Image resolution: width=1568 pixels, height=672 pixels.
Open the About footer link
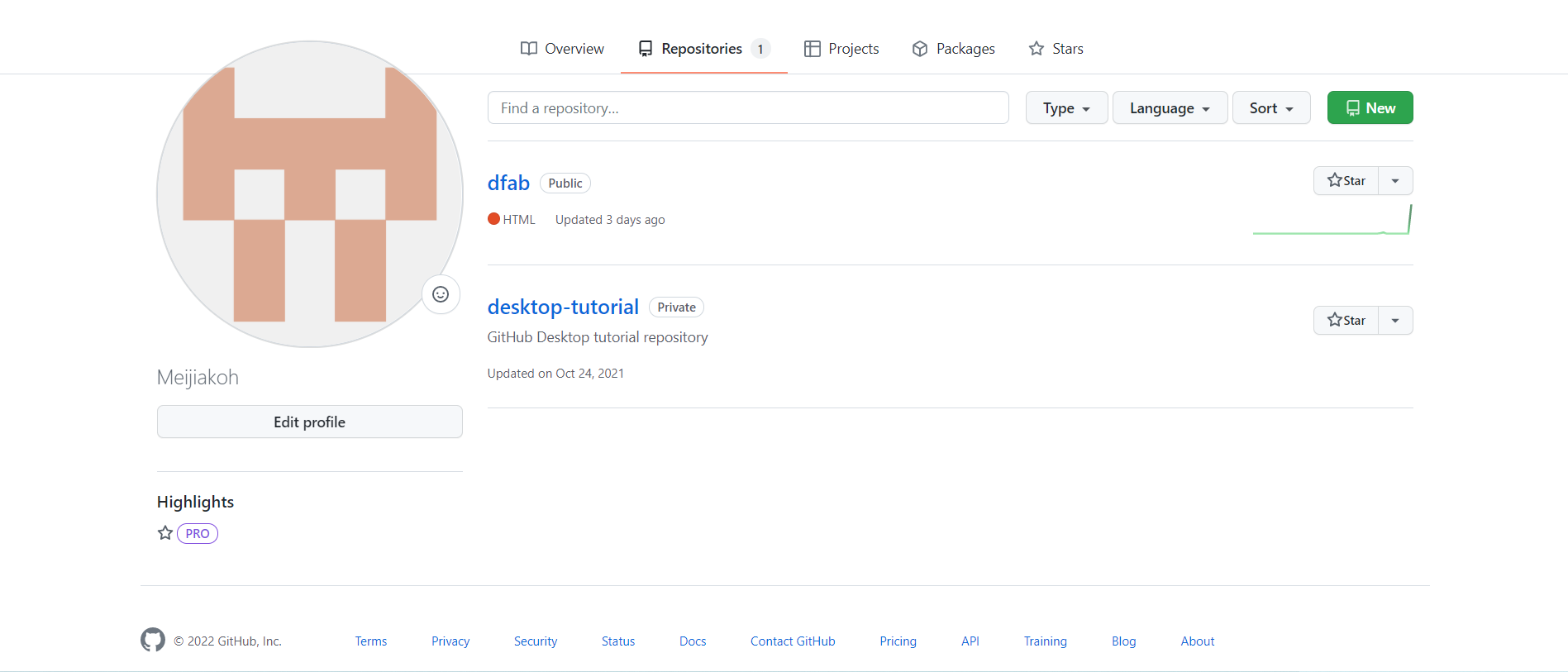(1198, 641)
